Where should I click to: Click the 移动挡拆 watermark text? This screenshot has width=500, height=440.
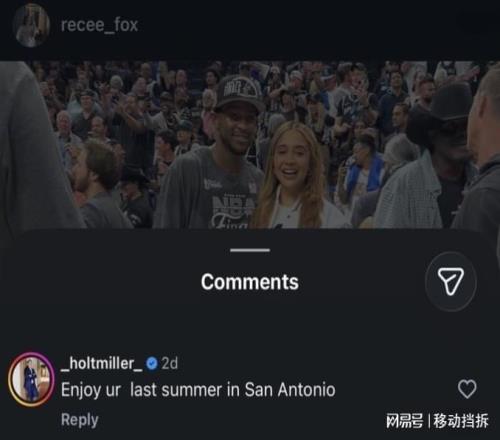click(x=461, y=421)
